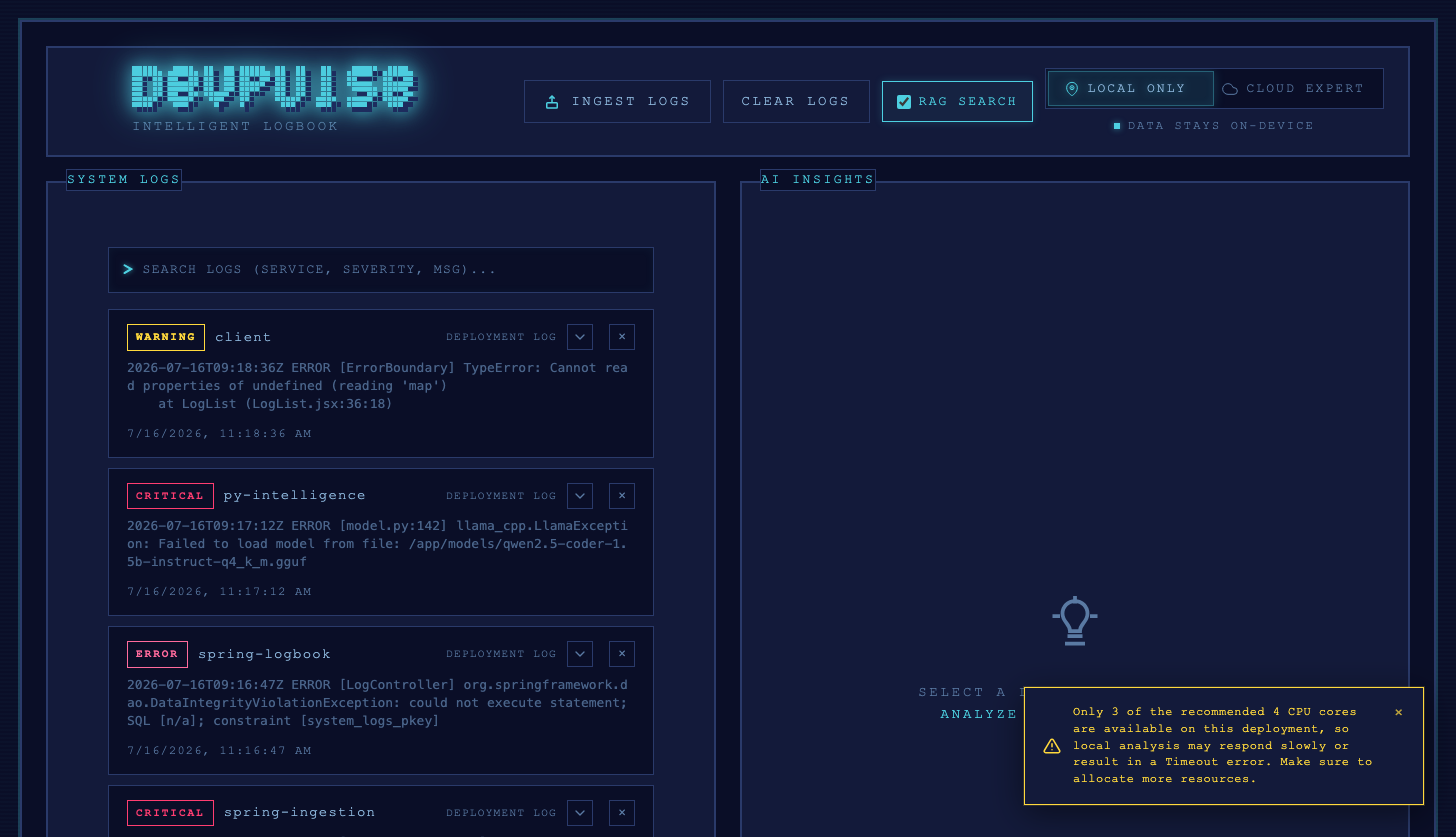Viewport: 1456px width, 837px height.
Task: Dismiss the client warning log entry
Action: tap(622, 337)
